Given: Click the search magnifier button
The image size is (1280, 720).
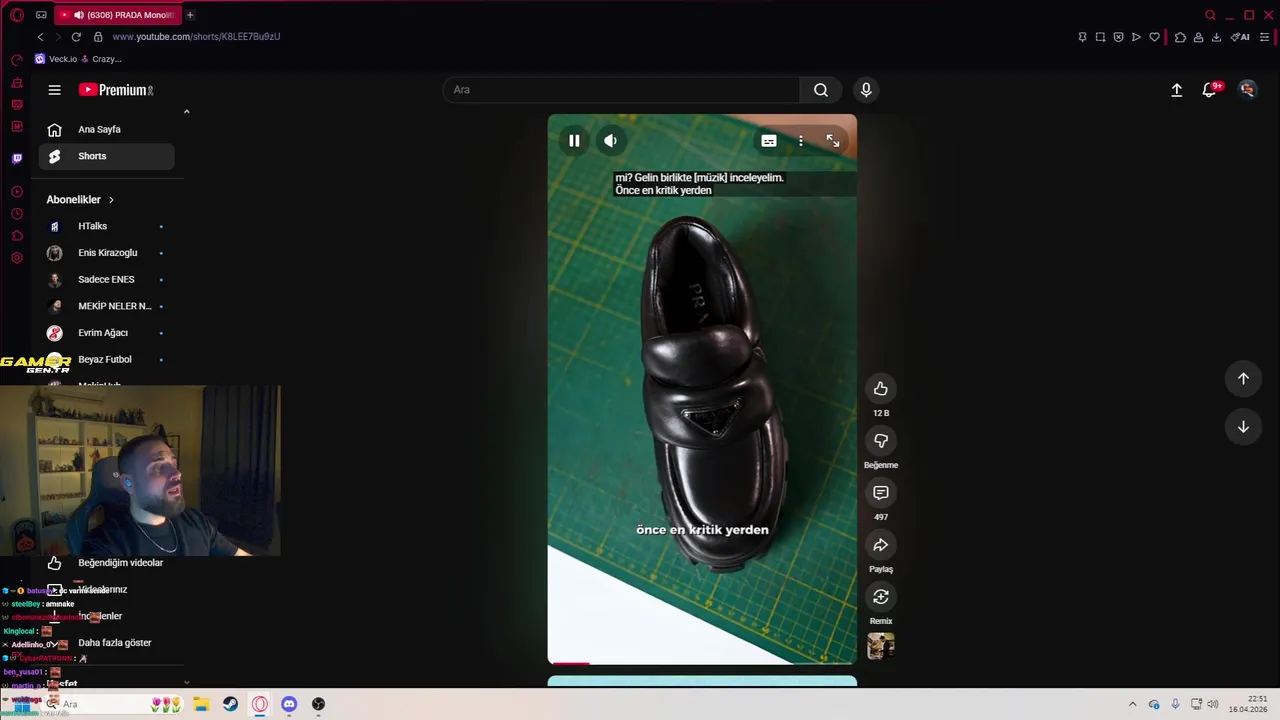Looking at the screenshot, I should point(821,90).
